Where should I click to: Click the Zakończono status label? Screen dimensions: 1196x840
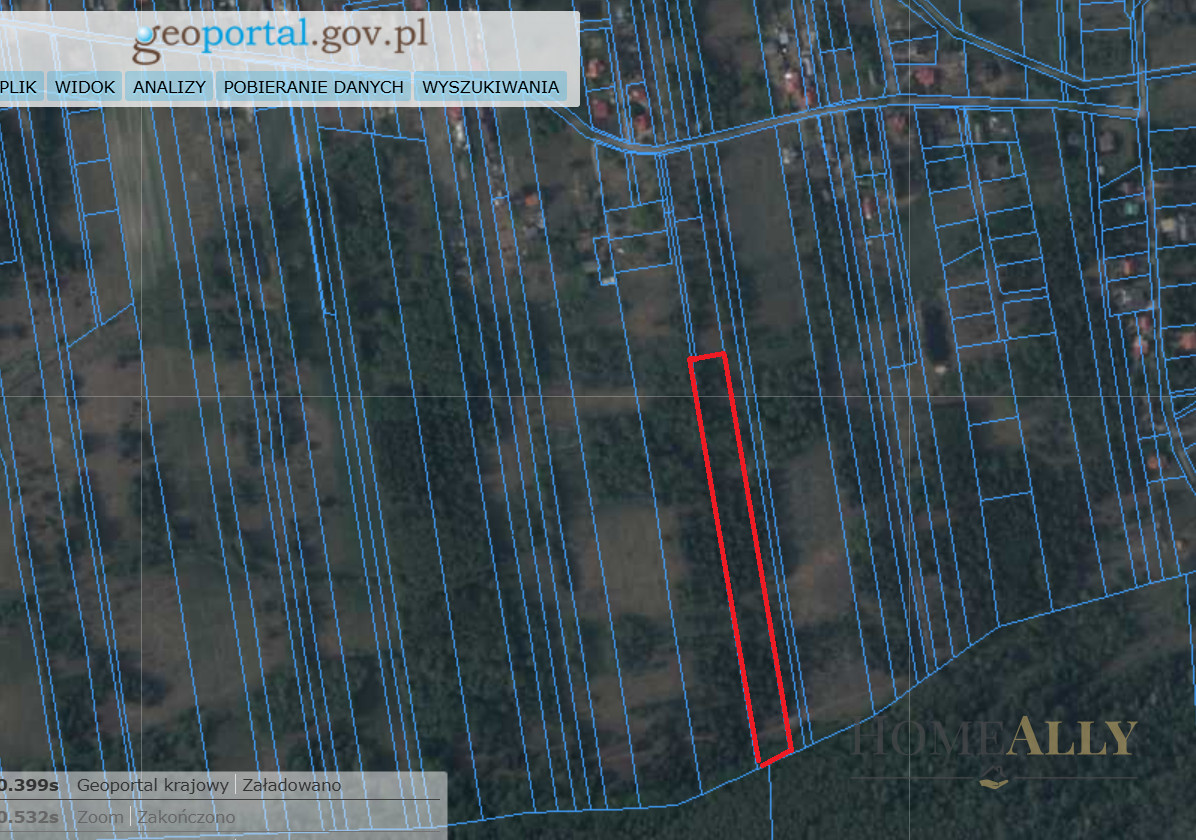(186, 817)
